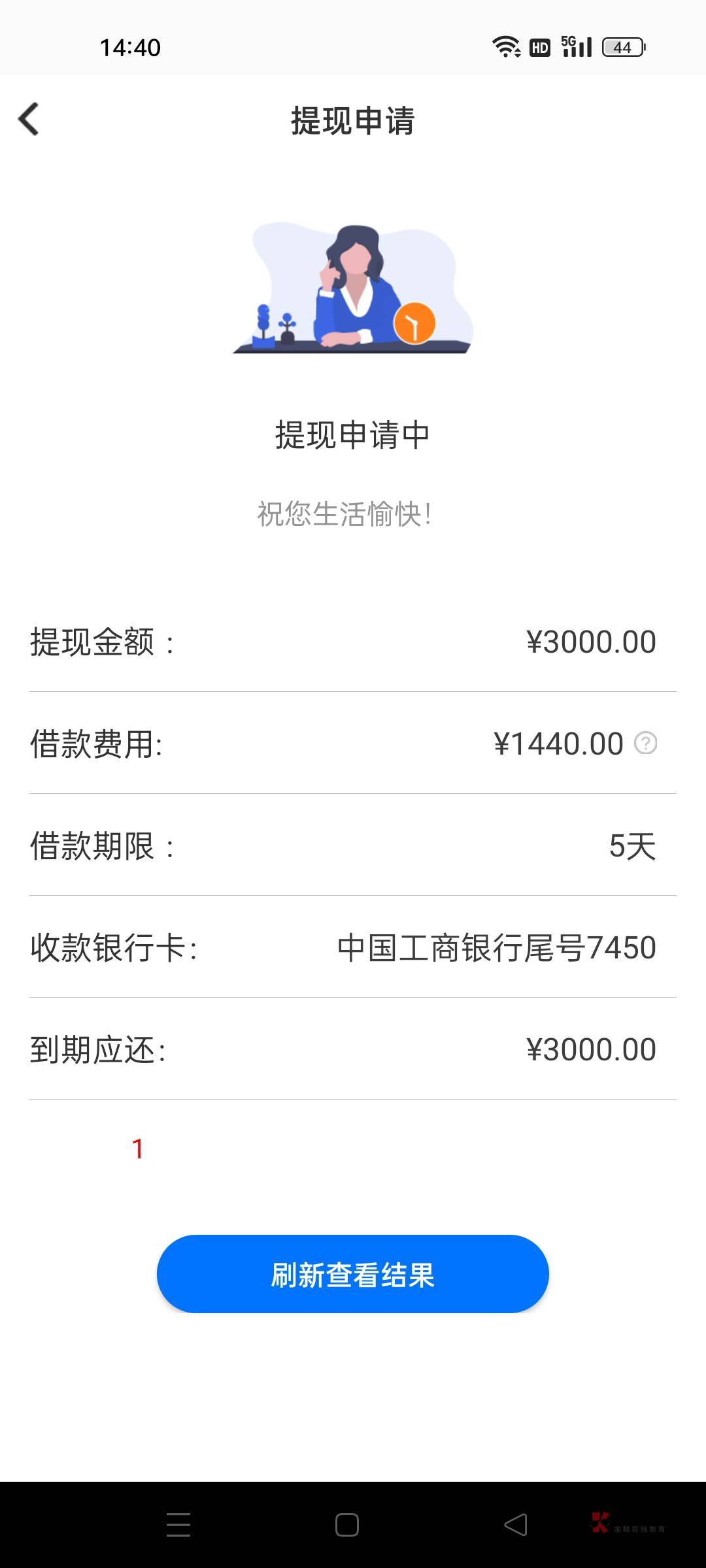
Task: Tap the 到期应还 ¥3000.00 amount
Action: [x=591, y=1049]
